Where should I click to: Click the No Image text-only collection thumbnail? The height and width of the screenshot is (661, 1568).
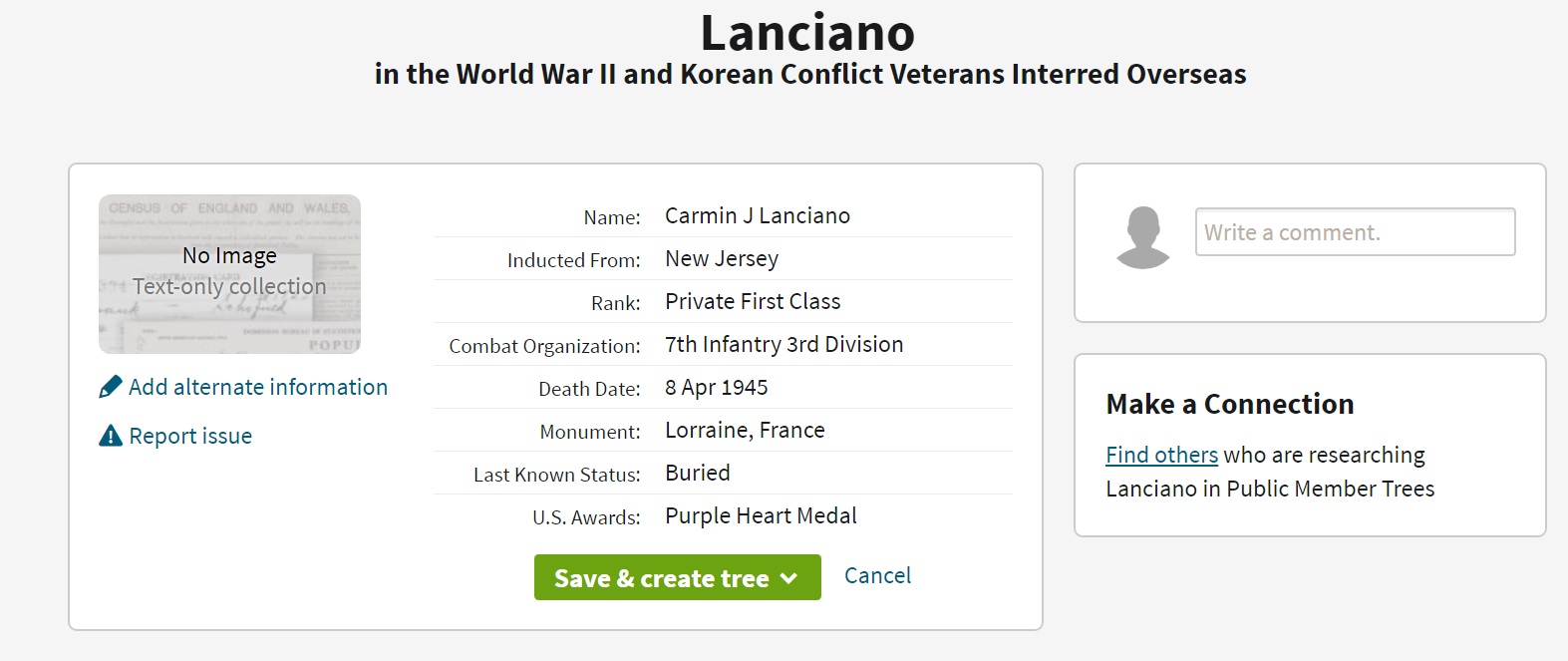(229, 274)
